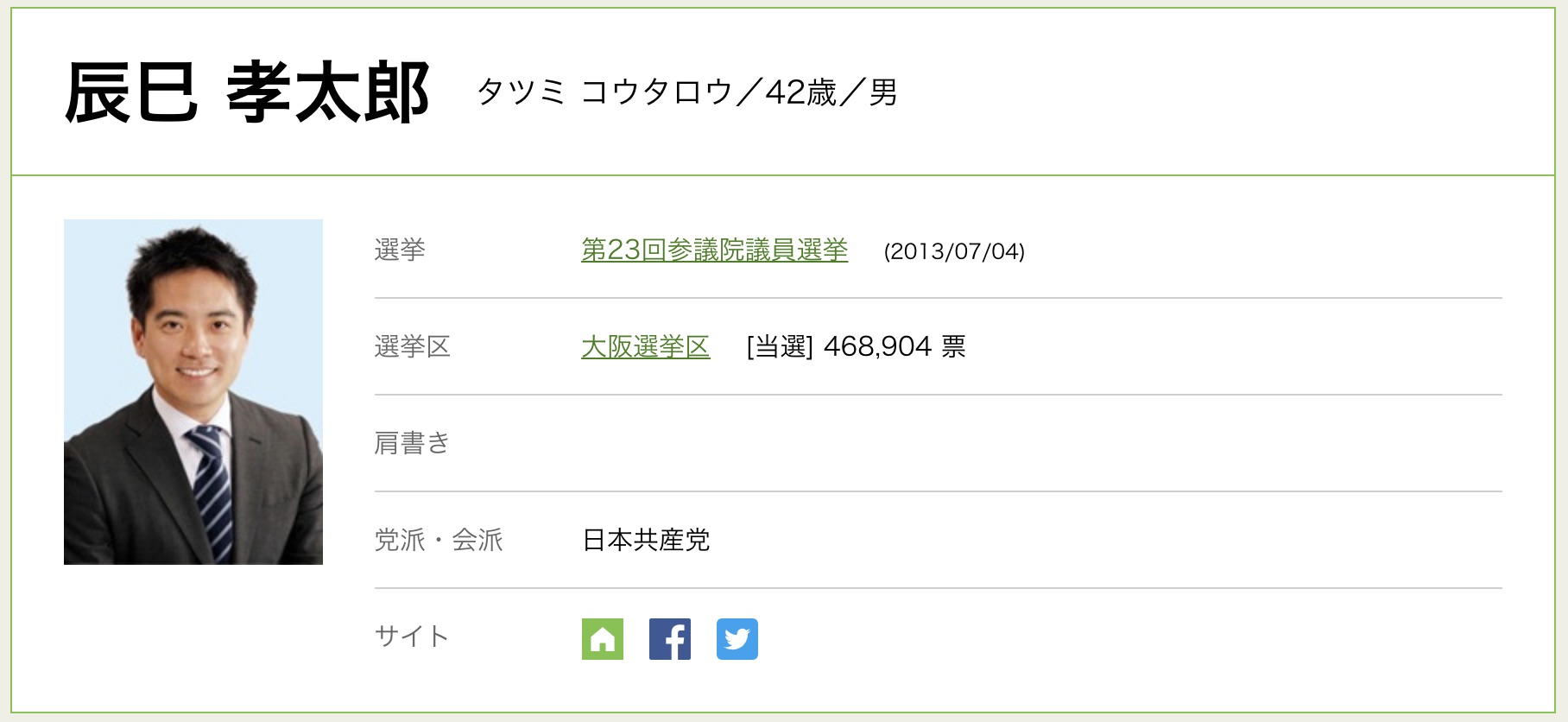Click the family name 辰巳 in the heading
Screen dimensions: 1568x722
[x=131, y=92]
